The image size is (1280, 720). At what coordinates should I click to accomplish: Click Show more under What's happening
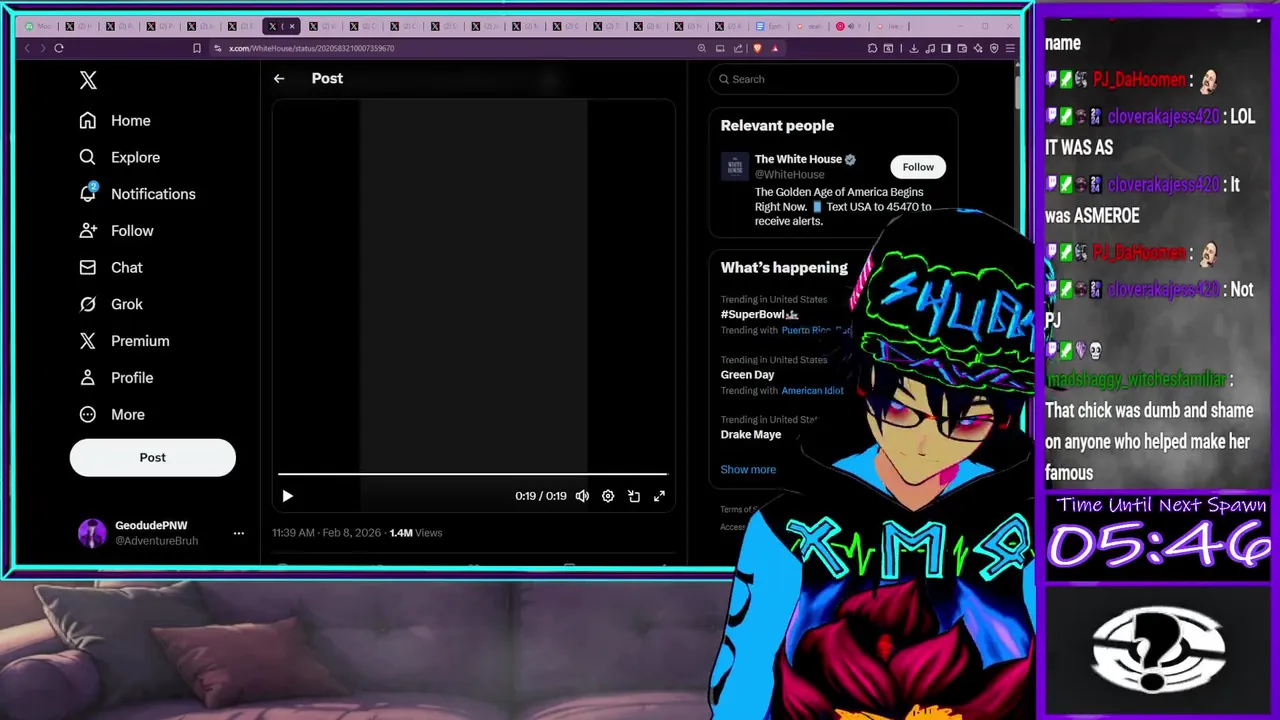pos(748,469)
